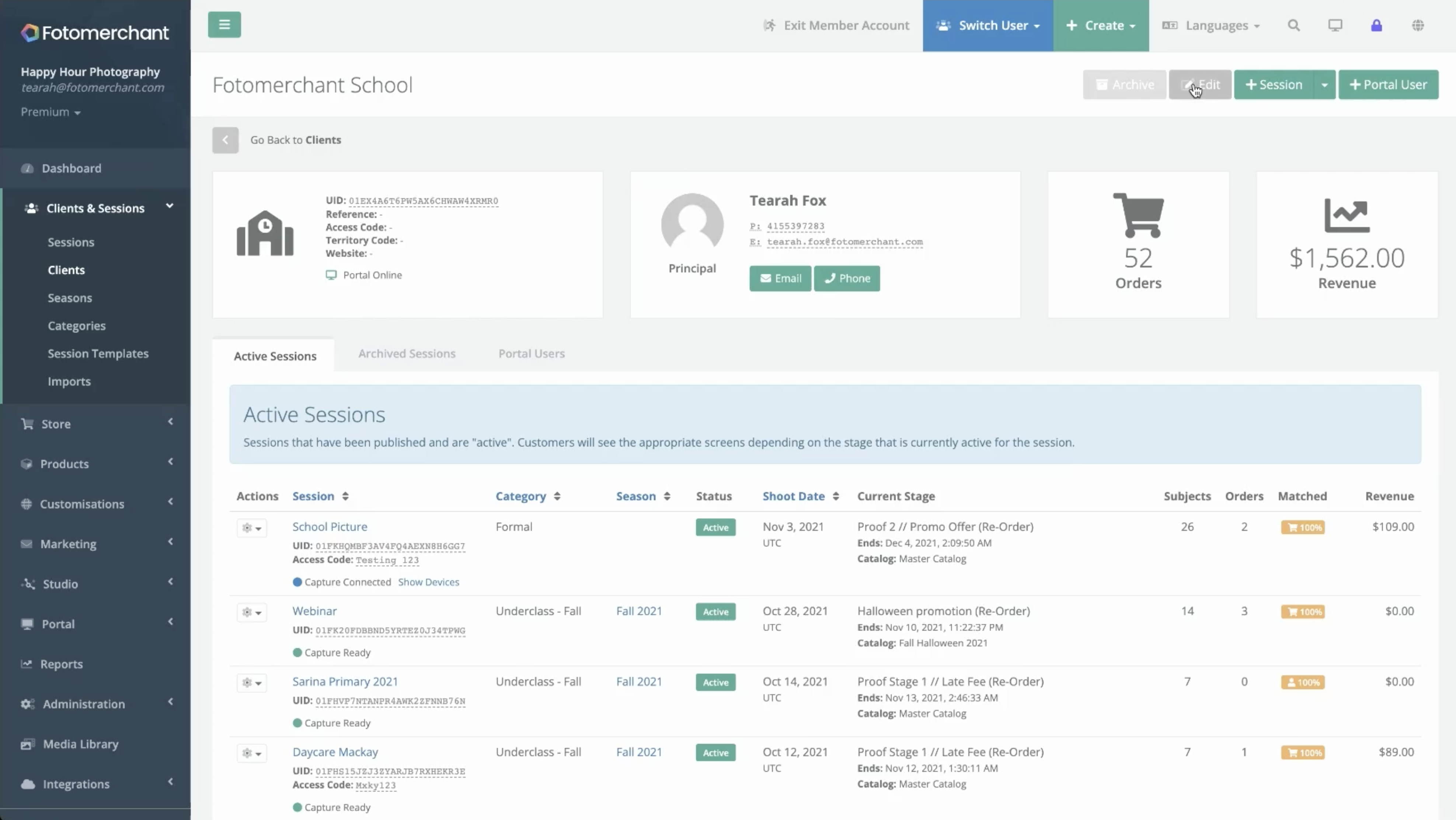Open the Languages dropdown
Screen dimensions: 1456x820
pos(1211,25)
